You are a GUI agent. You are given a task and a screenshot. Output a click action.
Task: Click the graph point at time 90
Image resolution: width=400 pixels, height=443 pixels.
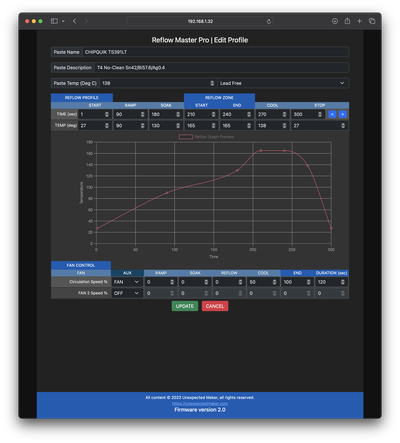167,193
